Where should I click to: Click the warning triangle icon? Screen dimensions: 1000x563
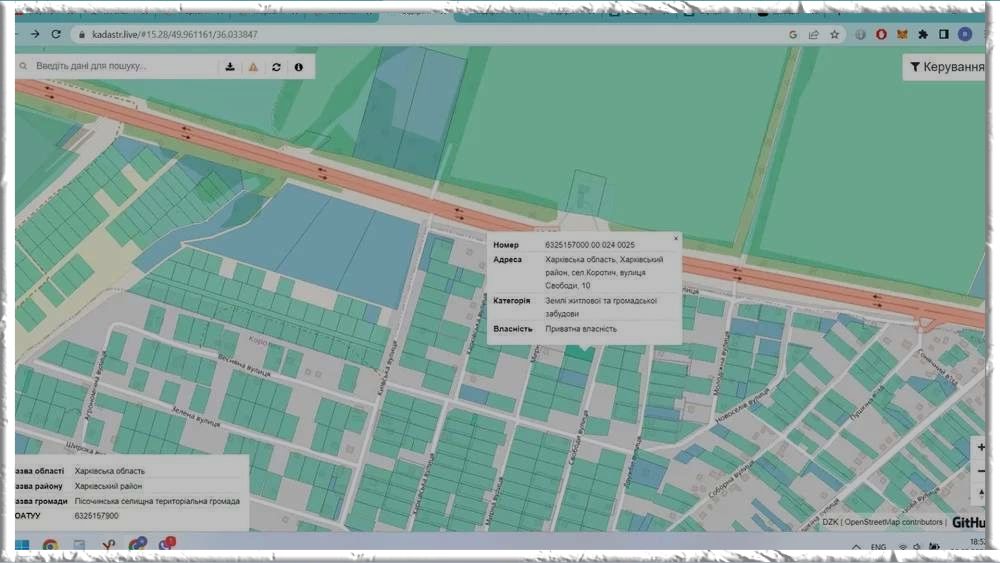click(x=253, y=67)
